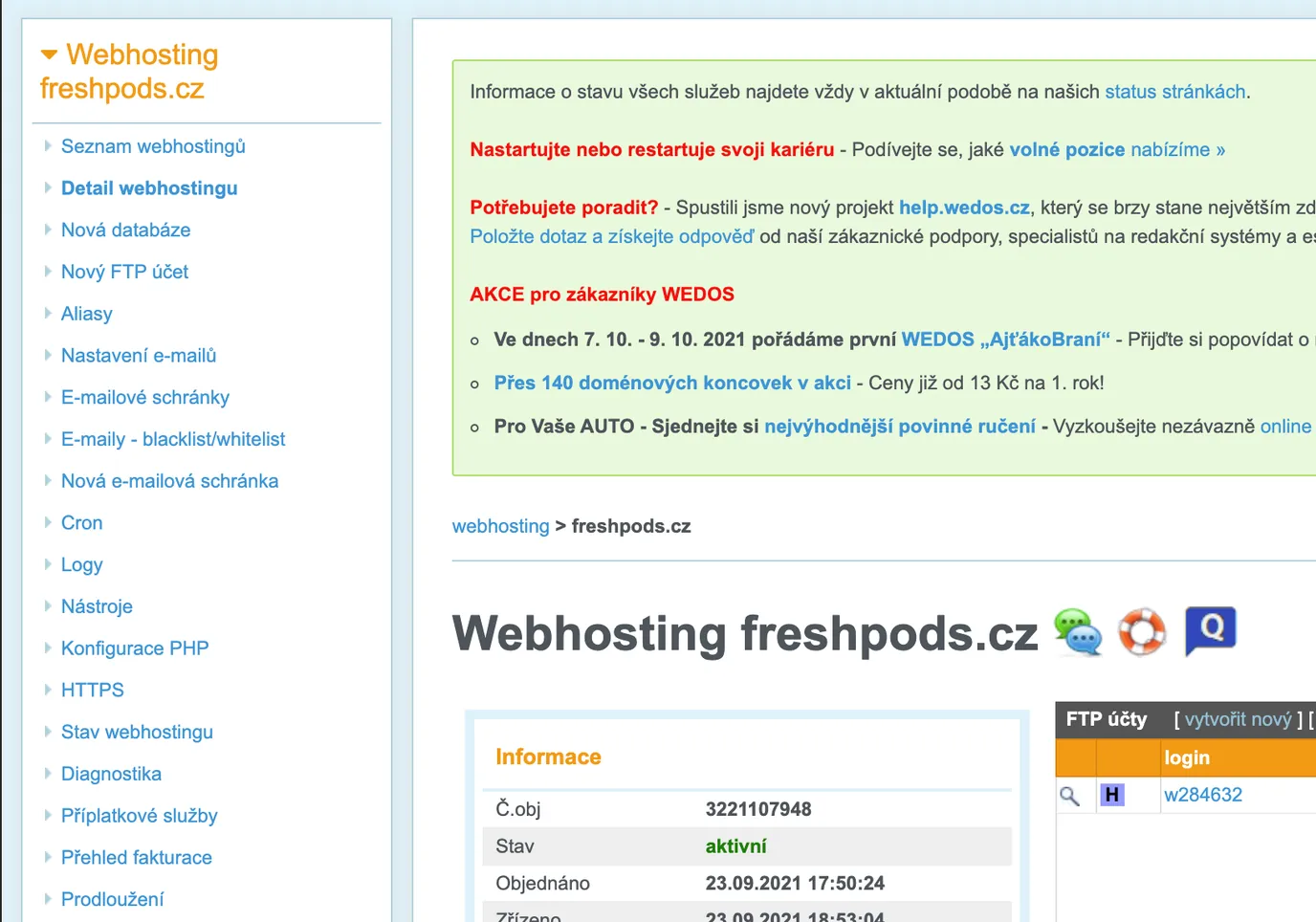This screenshot has width=1316, height=922.
Task: Open Přes 140 doménových koncovek v akci
Action: pyautogui.click(x=672, y=384)
